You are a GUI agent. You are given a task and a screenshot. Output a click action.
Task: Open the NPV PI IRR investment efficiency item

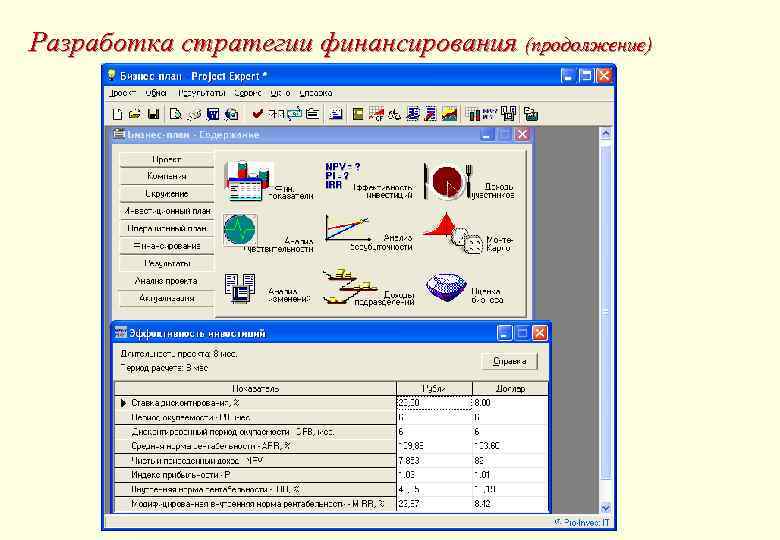tap(369, 181)
